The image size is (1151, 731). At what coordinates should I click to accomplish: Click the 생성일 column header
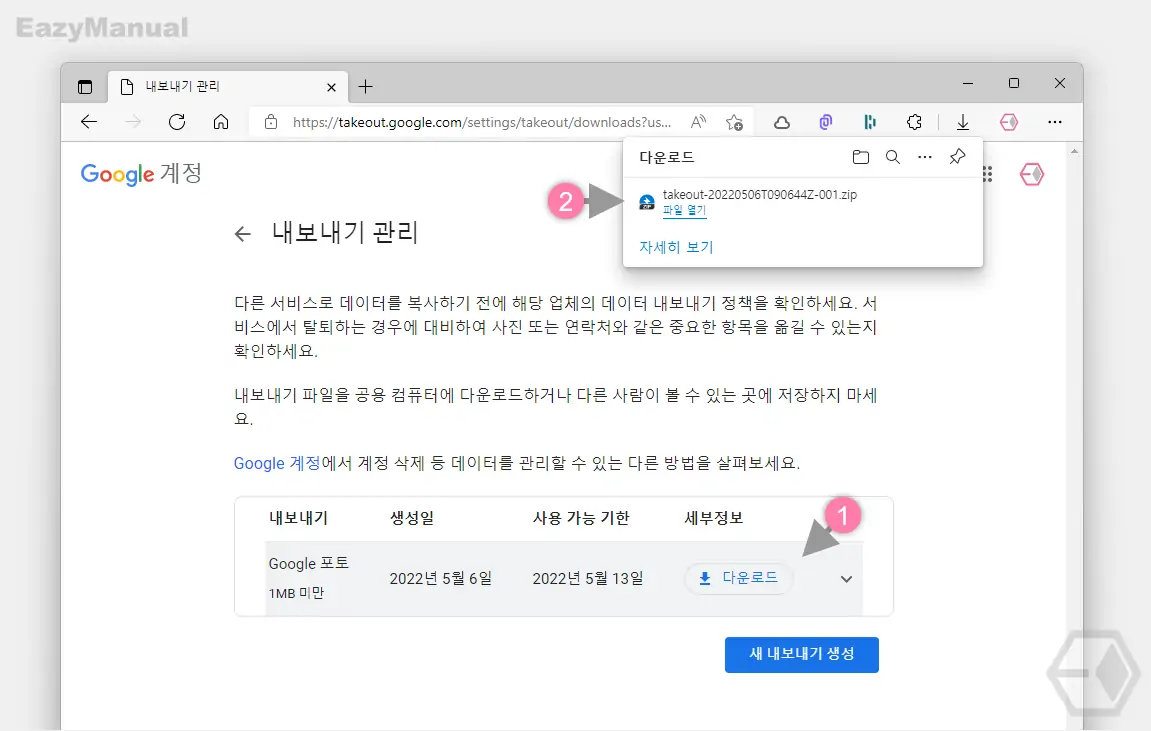[411, 518]
